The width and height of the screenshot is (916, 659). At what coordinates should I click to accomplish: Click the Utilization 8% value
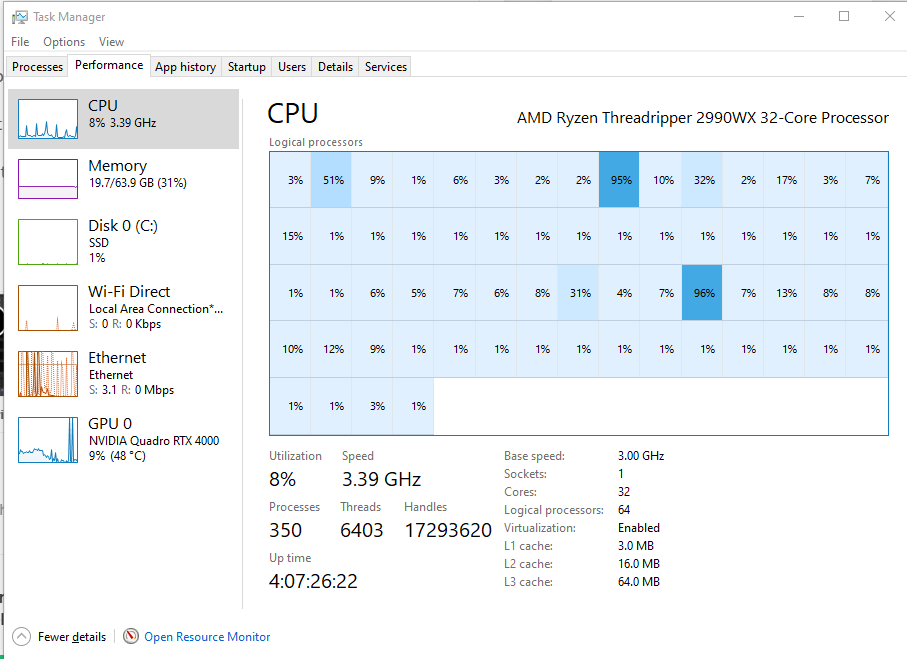click(x=283, y=479)
